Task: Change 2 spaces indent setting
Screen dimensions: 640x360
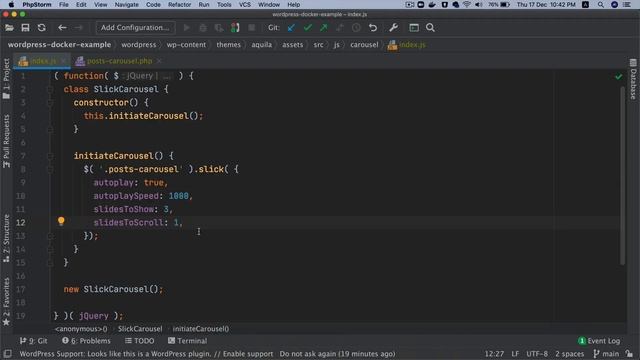Action: click(569, 354)
